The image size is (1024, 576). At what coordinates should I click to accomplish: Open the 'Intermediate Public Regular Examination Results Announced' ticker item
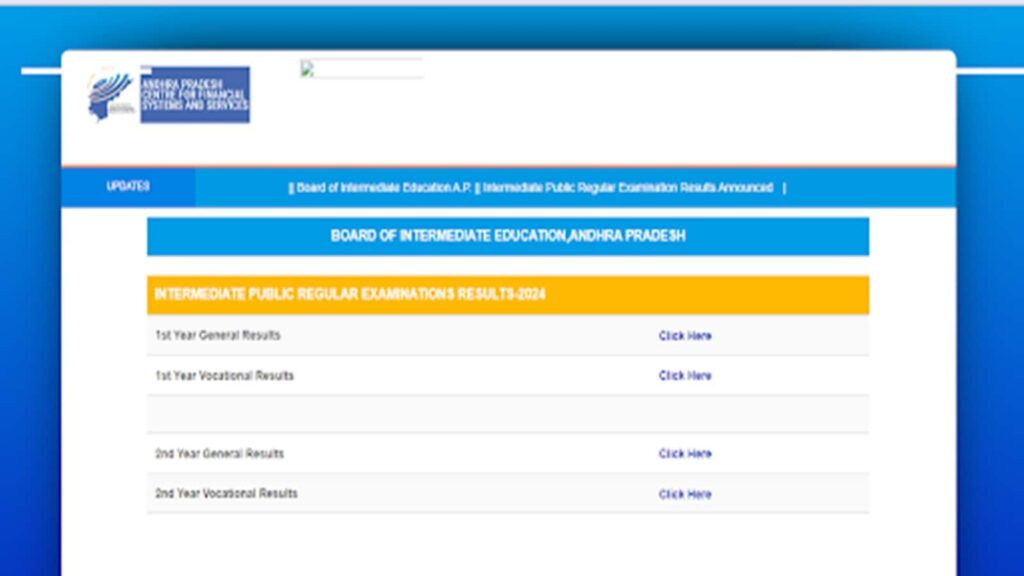click(628, 188)
